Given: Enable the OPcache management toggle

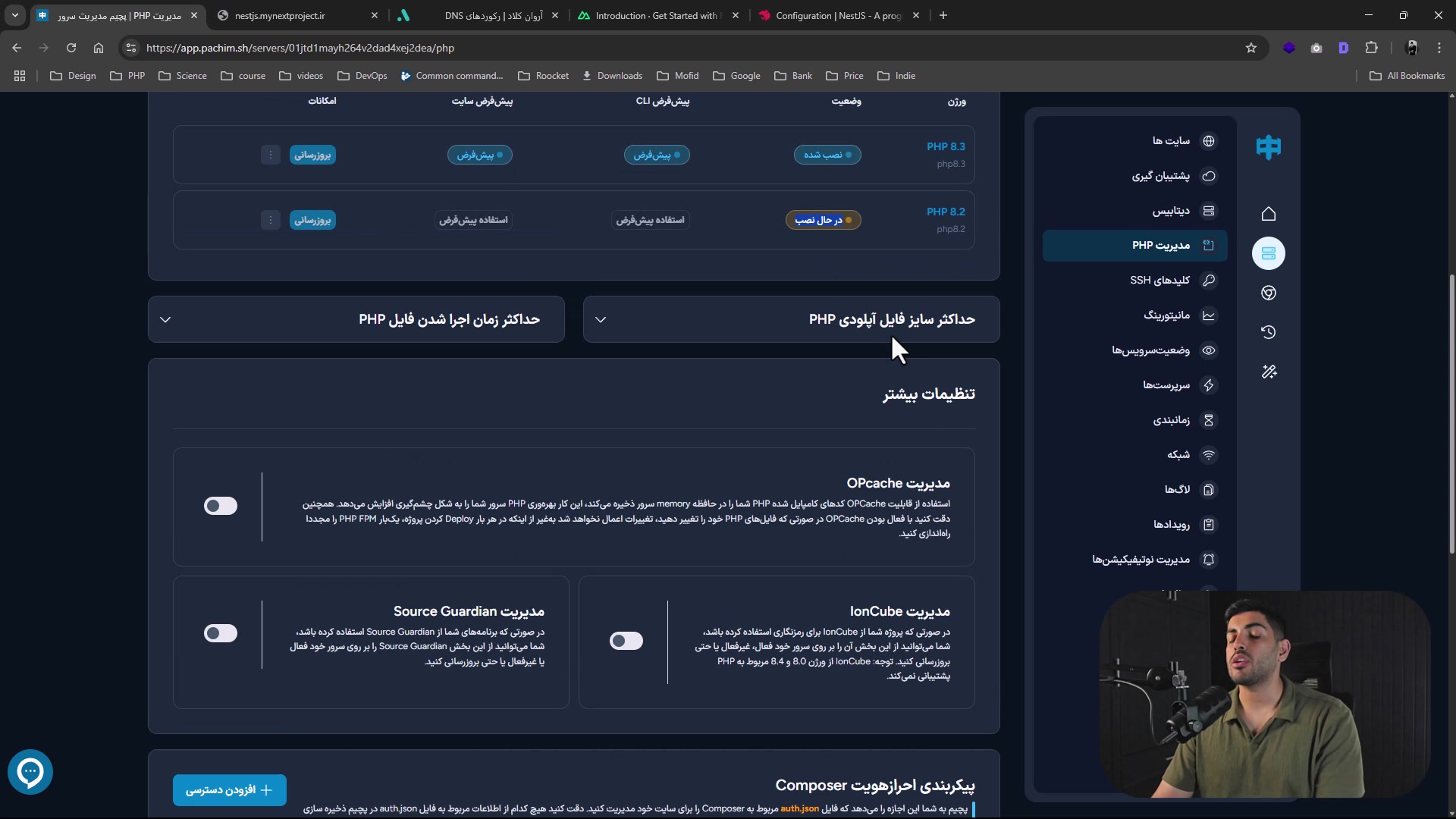Looking at the screenshot, I should click(x=221, y=506).
